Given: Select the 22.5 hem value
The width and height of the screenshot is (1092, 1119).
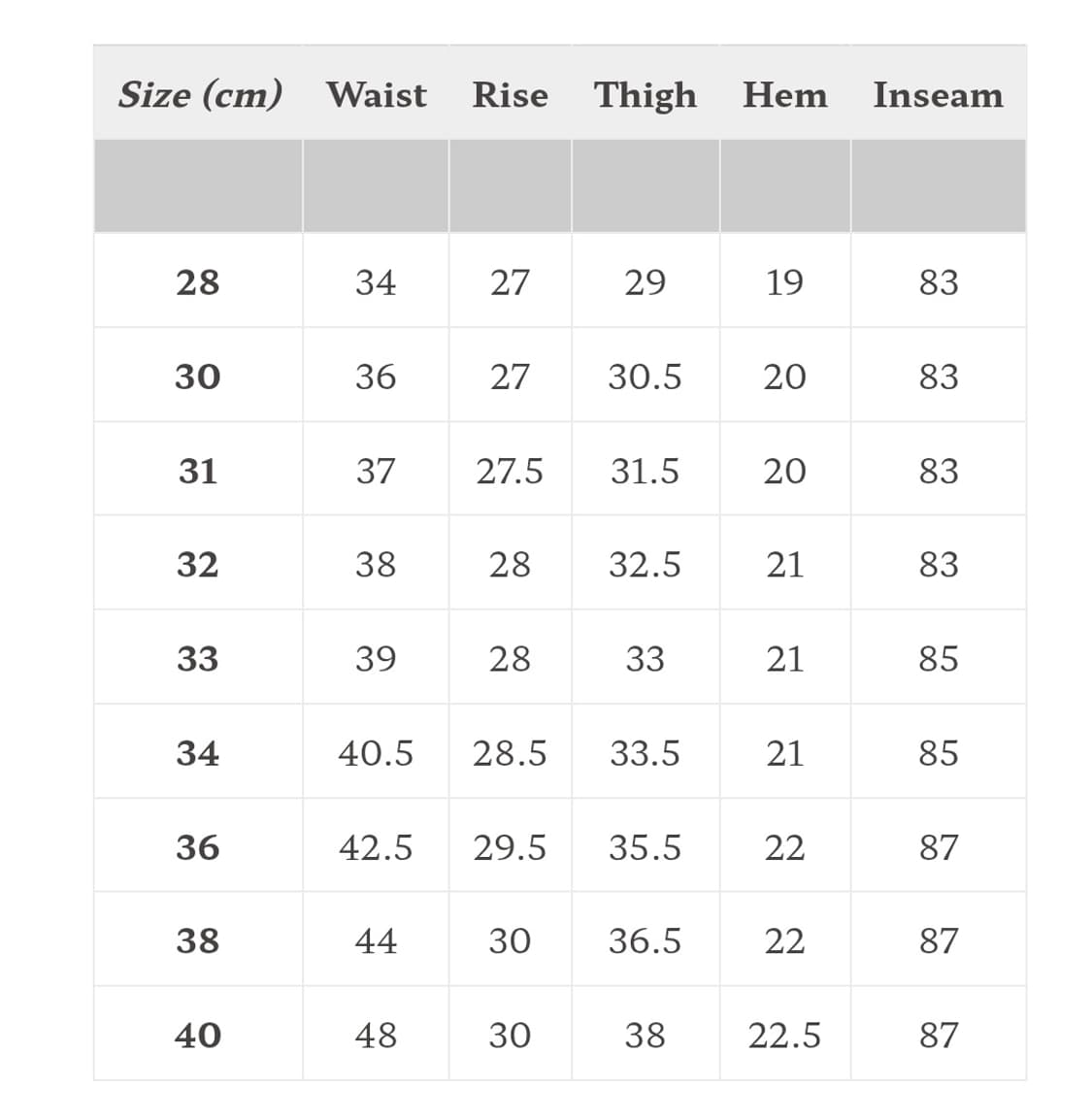Looking at the screenshot, I should coord(784,1035).
